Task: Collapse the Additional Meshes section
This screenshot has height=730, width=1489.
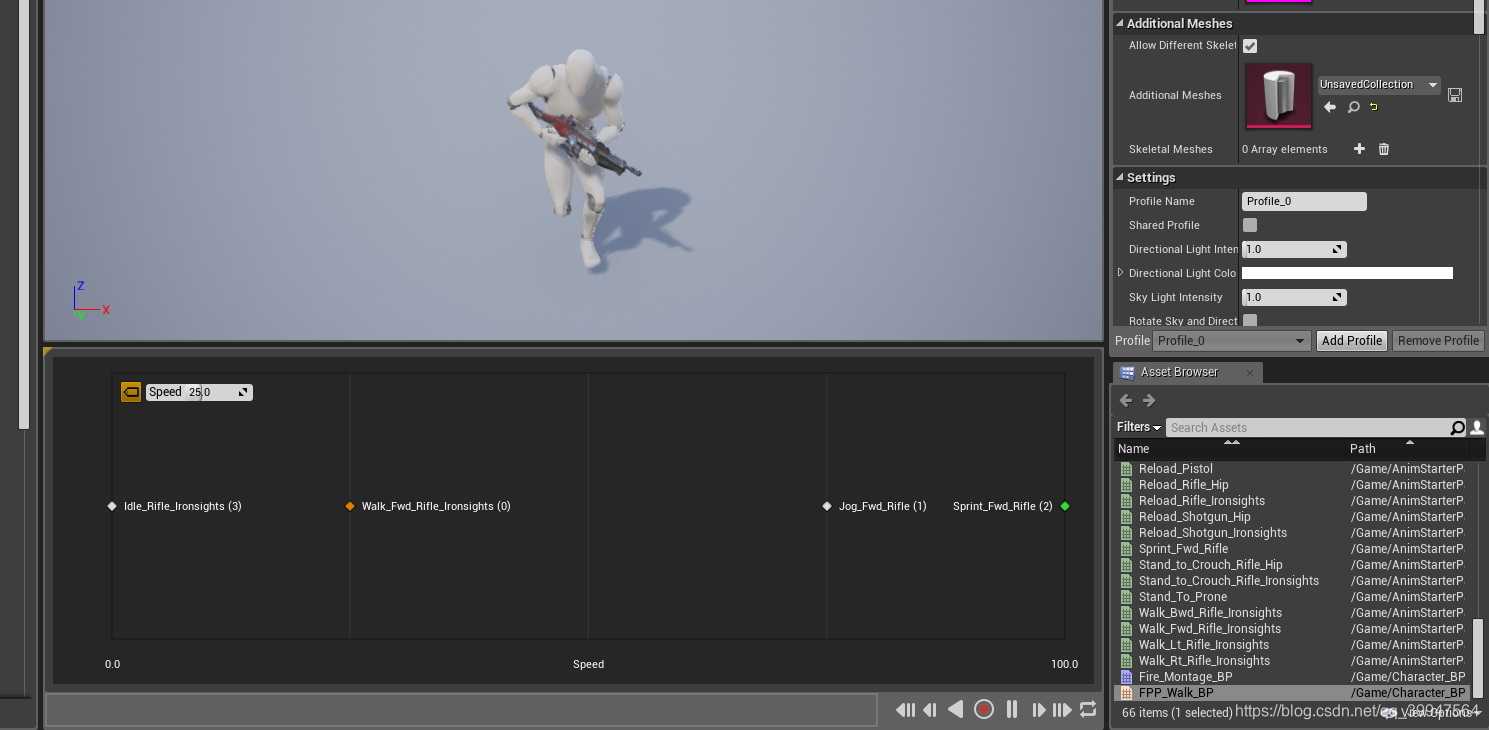Action: pos(1120,24)
